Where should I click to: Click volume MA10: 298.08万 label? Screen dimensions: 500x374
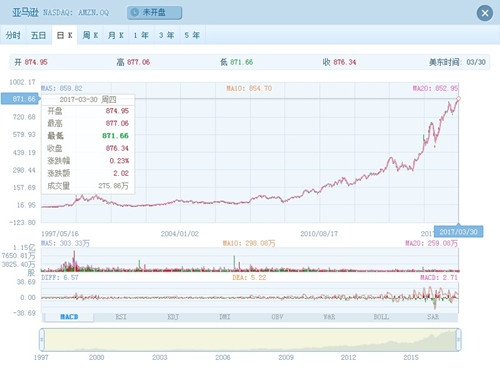pos(249,243)
